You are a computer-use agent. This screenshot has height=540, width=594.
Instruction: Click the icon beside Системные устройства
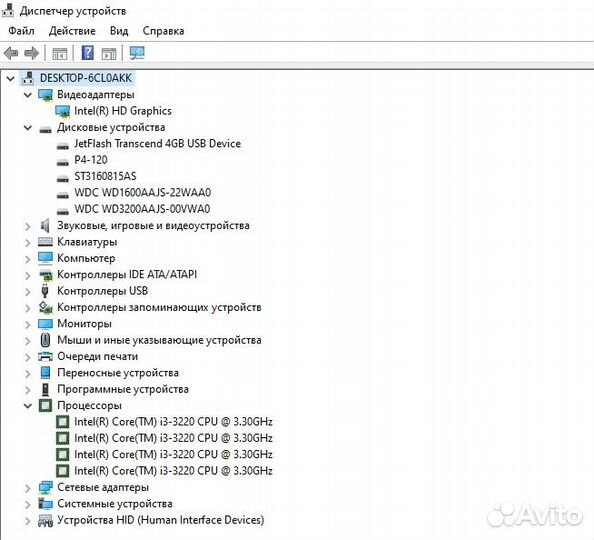pyautogui.click(x=45, y=504)
